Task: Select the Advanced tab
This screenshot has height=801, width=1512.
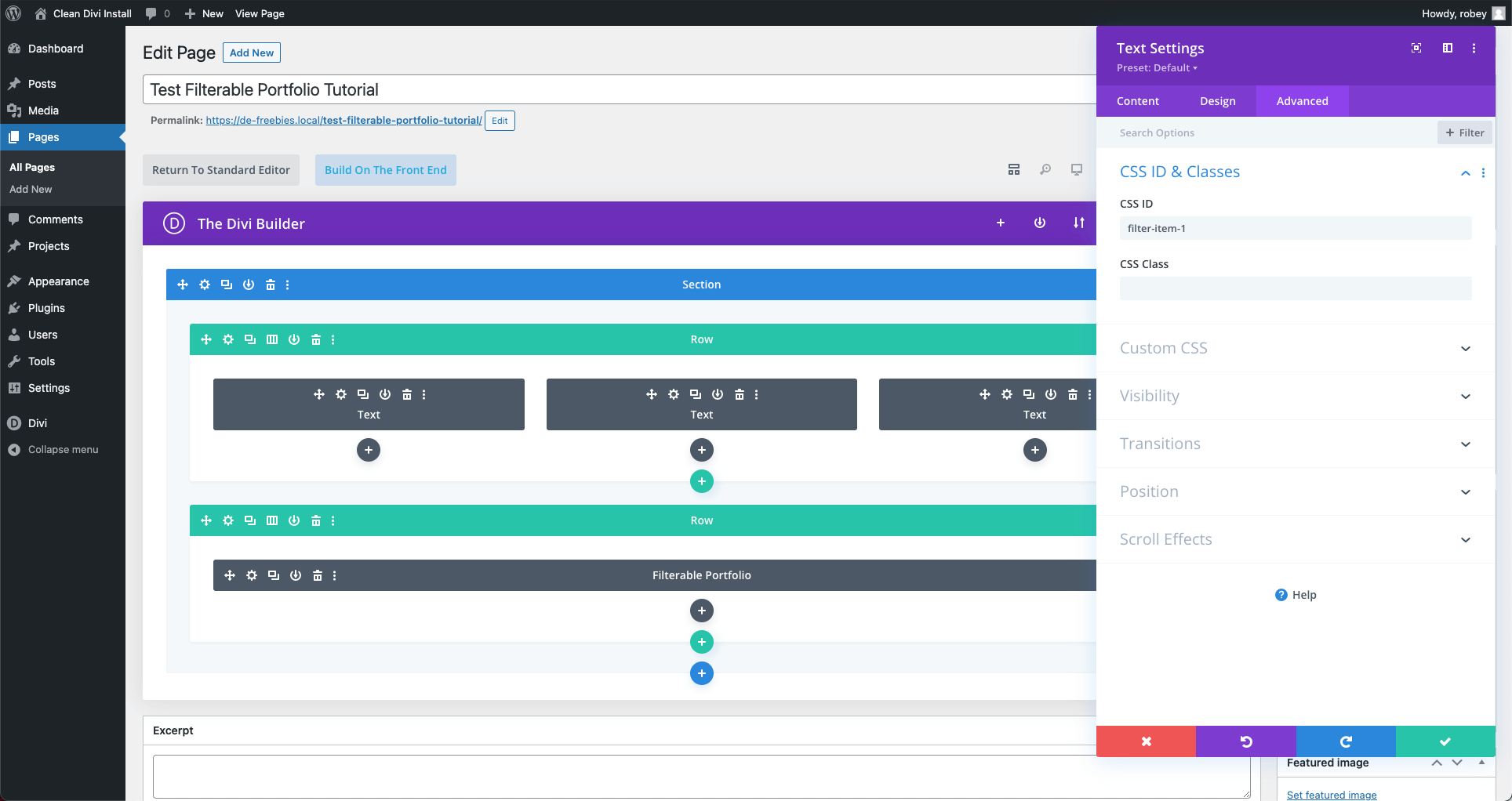Action: pyautogui.click(x=1303, y=101)
